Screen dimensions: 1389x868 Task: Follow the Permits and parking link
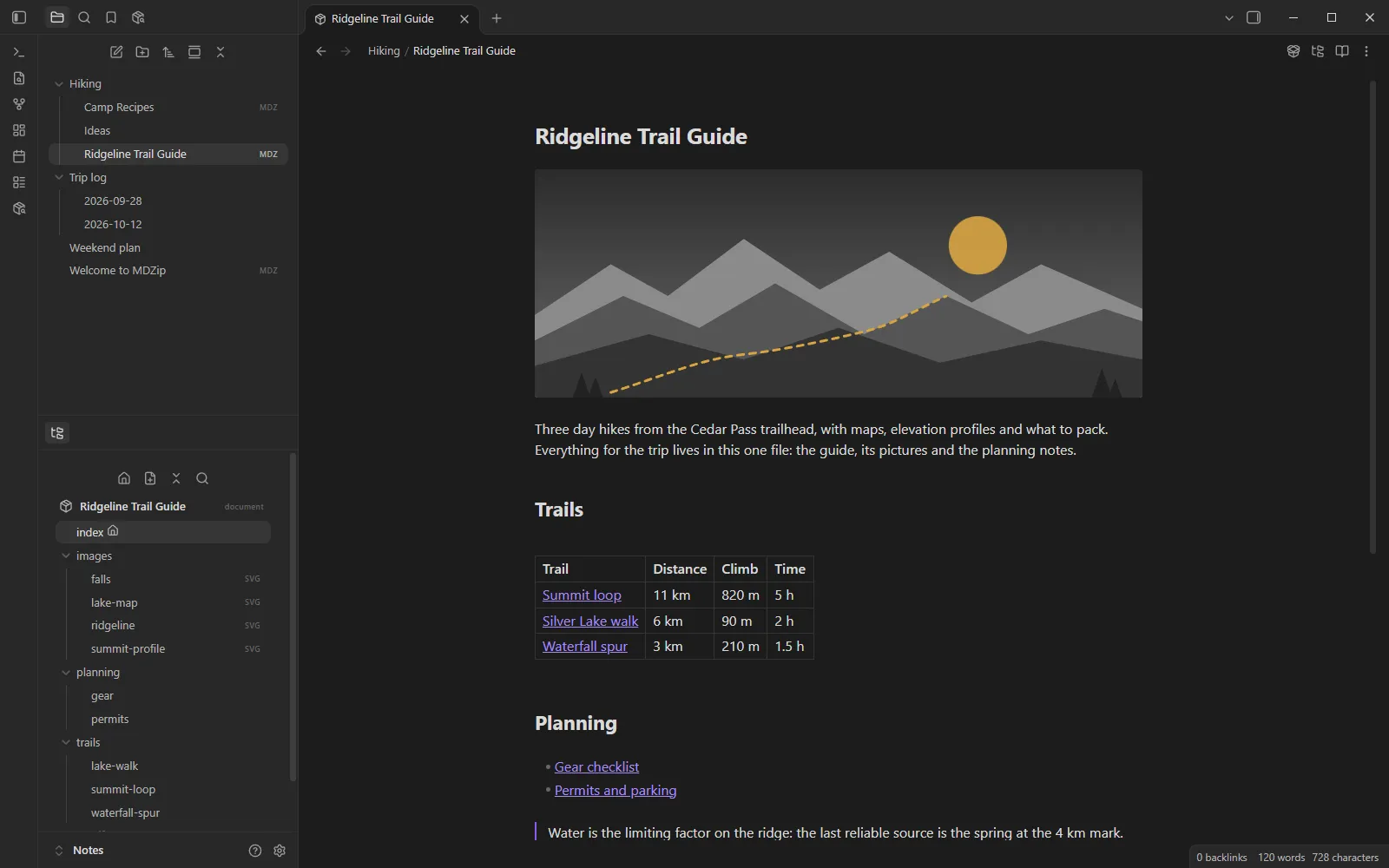click(616, 791)
